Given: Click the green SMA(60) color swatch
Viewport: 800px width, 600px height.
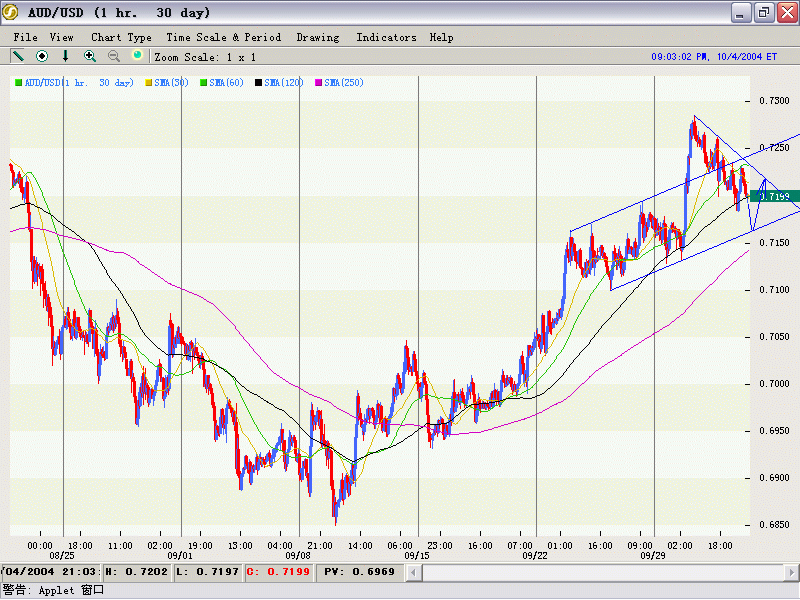Looking at the screenshot, I should point(204,82).
